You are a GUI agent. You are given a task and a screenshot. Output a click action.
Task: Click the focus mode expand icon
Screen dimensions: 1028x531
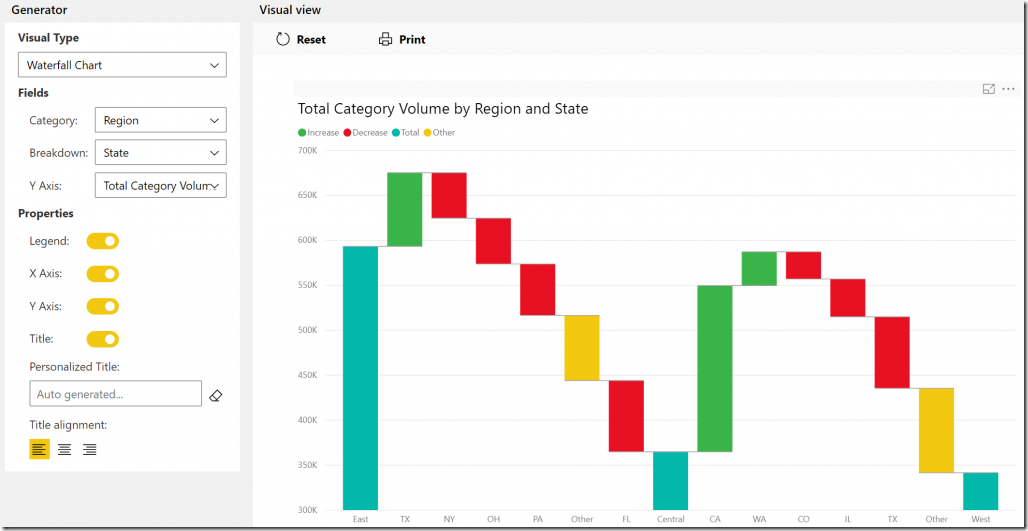click(989, 89)
